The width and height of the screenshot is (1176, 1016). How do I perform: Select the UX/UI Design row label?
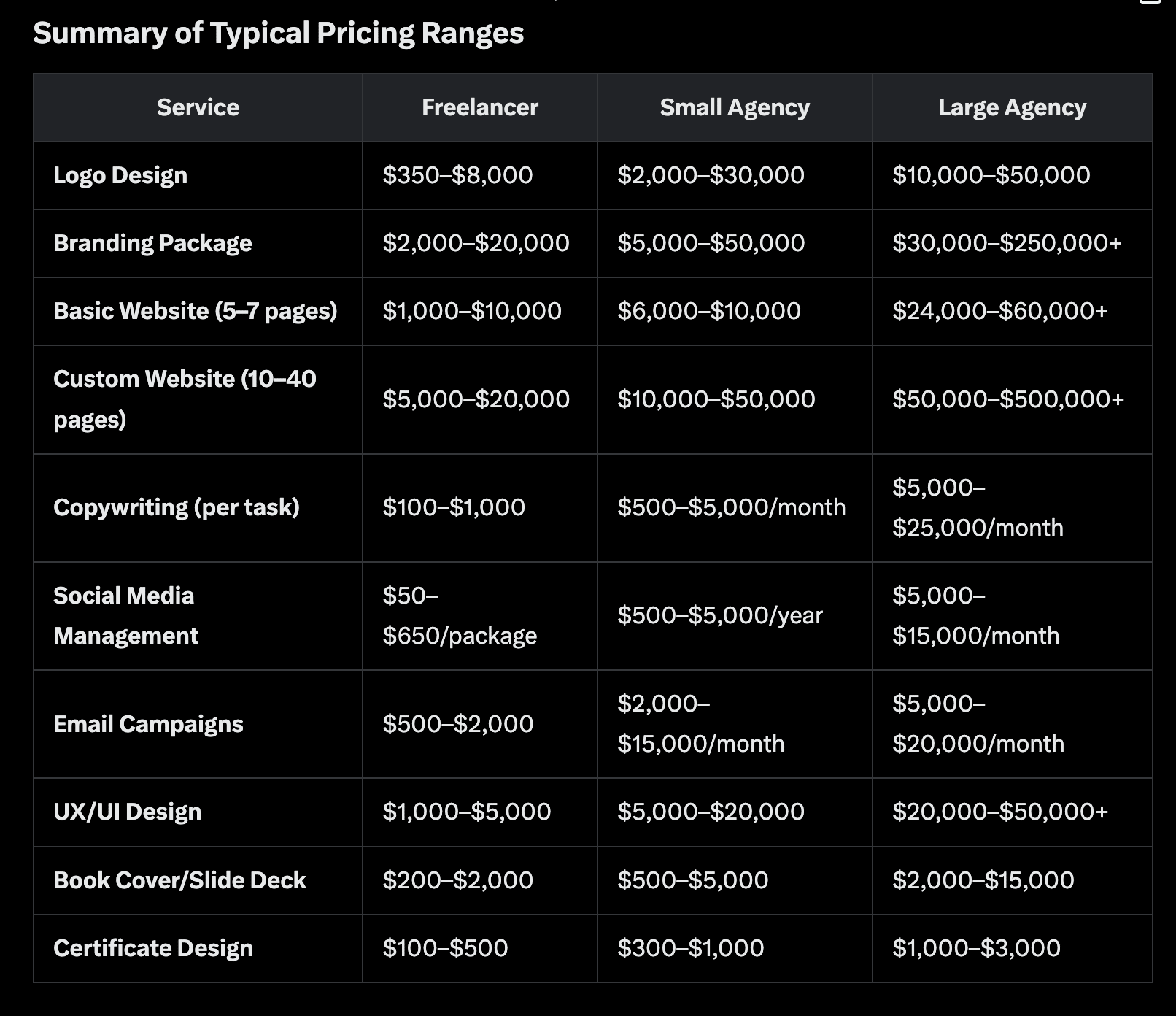pyautogui.click(x=127, y=812)
